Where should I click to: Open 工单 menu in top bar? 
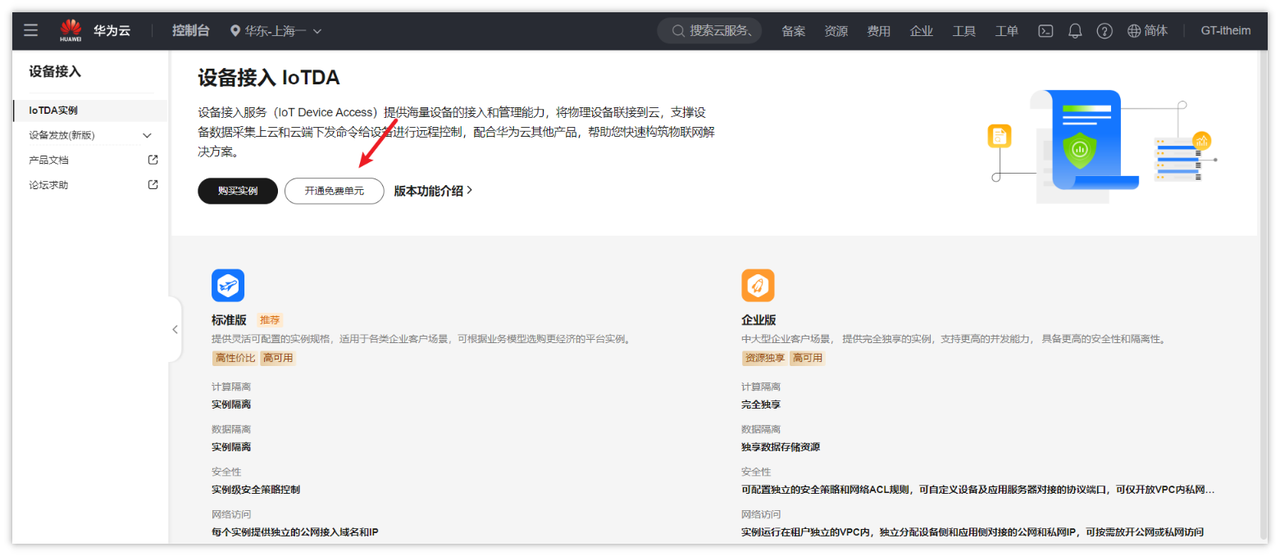pyautogui.click(x=1007, y=31)
